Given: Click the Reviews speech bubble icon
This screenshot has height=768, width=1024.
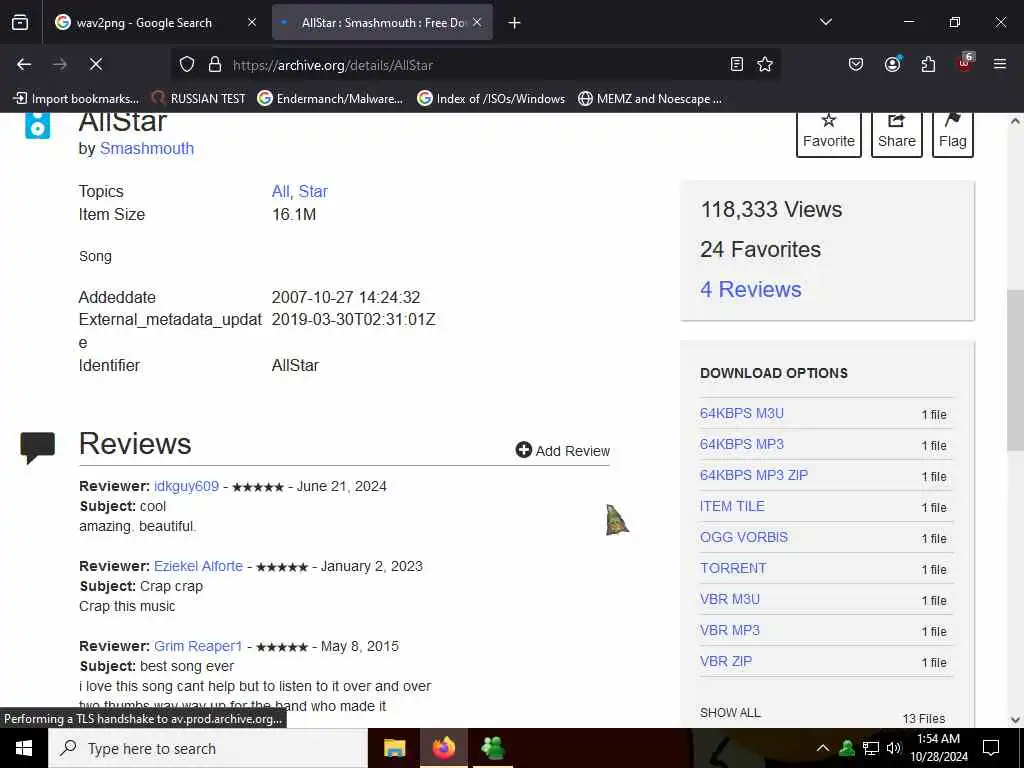Looking at the screenshot, I should [x=38, y=448].
